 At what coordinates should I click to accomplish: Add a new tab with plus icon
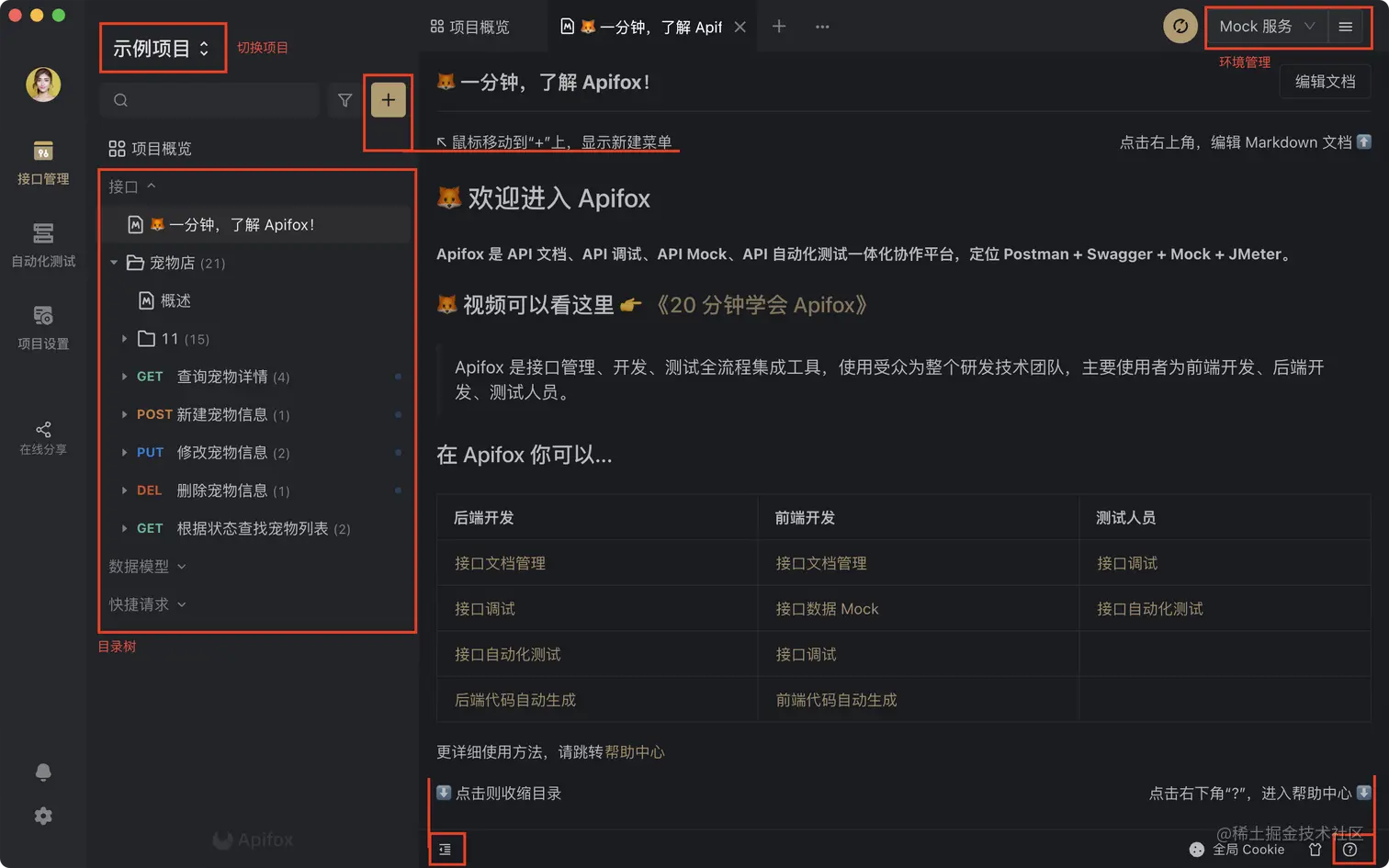[779, 27]
